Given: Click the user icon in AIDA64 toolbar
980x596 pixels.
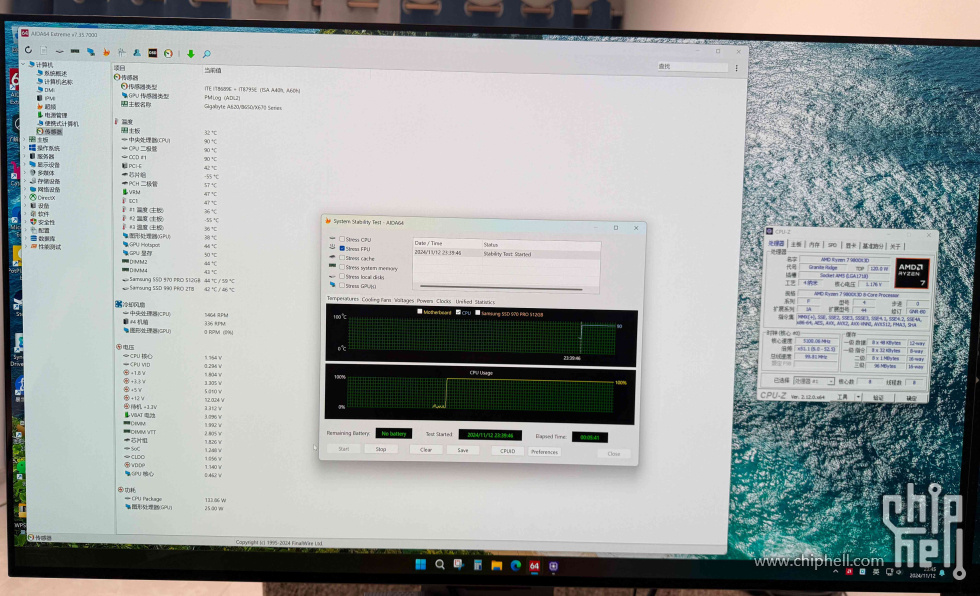Looking at the screenshot, I should point(137,53).
